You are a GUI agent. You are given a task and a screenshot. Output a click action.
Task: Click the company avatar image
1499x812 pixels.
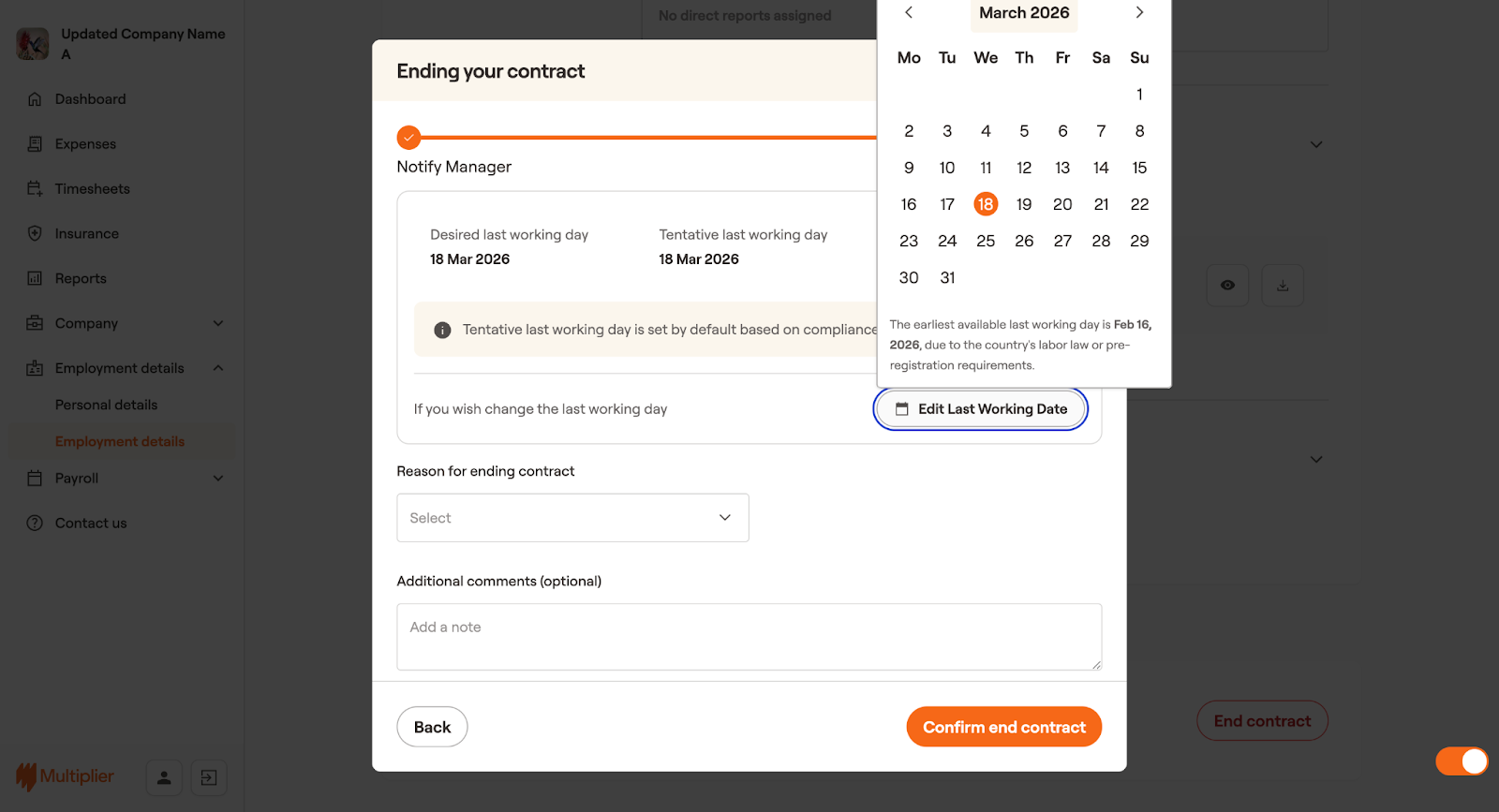pos(33,43)
